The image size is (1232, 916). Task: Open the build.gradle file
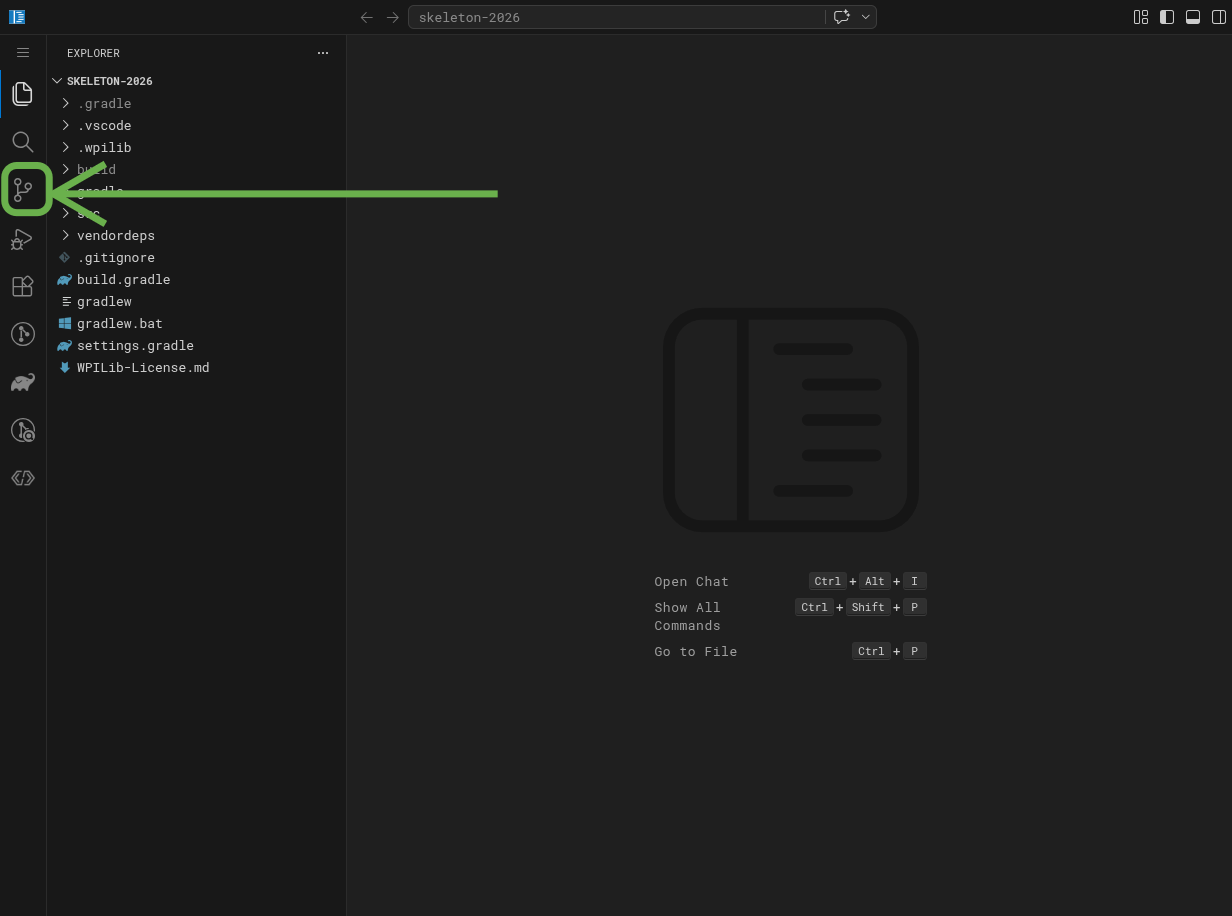(x=196, y=279)
